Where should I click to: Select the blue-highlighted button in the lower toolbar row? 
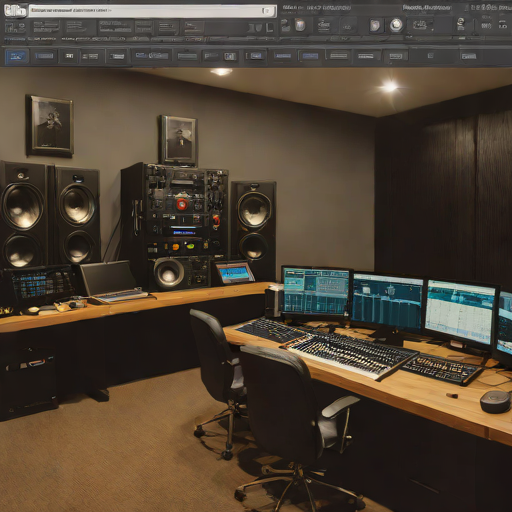[17, 56]
